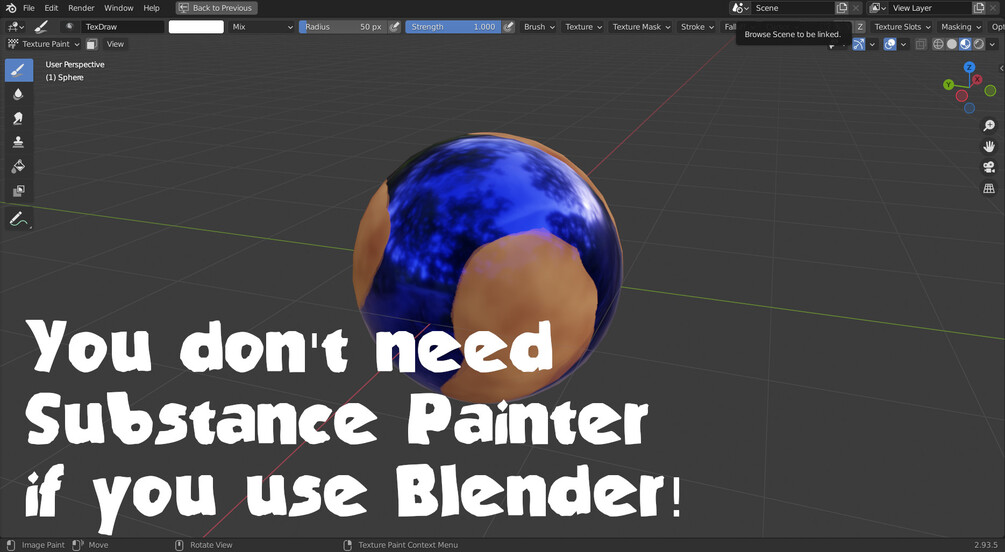
Task: Select the Soften tool
Action: coord(19,94)
